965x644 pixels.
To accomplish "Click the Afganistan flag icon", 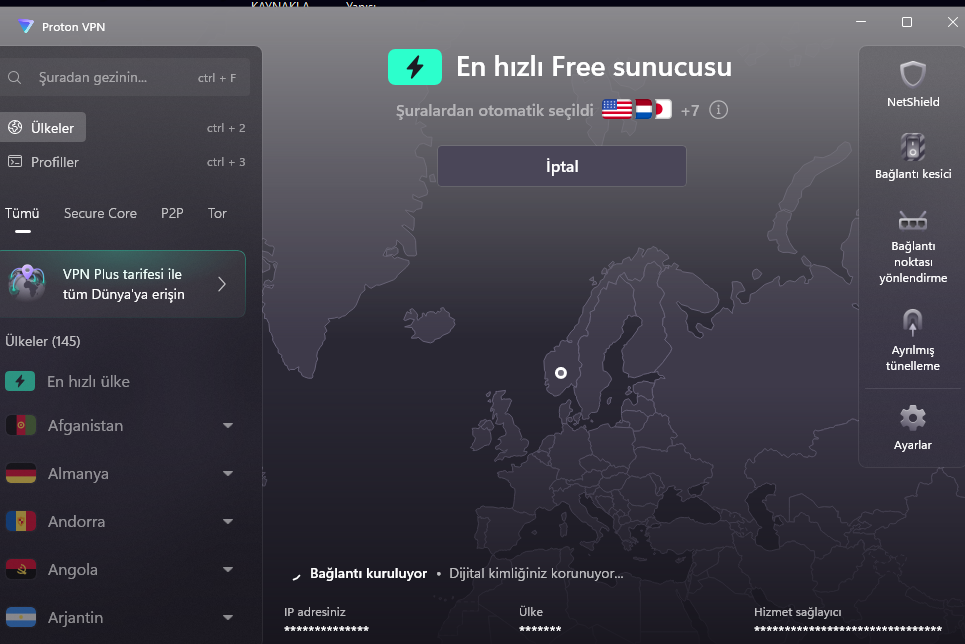I will coord(20,425).
